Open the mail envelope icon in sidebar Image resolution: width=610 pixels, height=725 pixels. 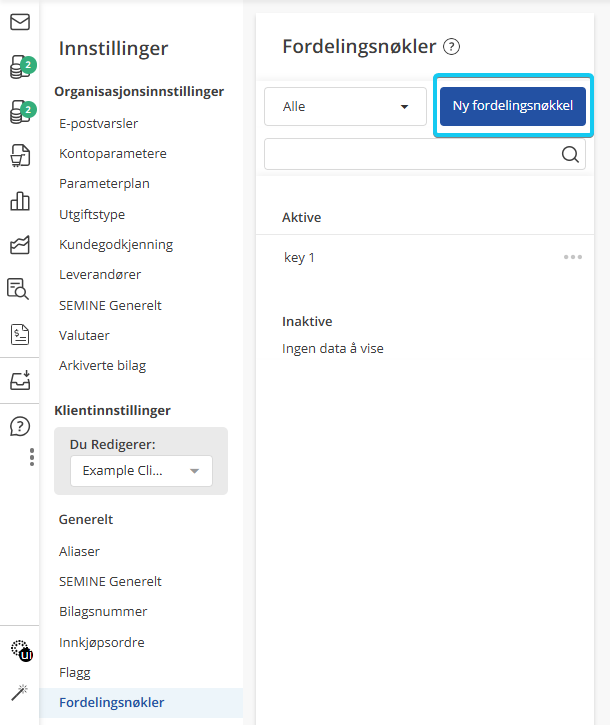20,22
